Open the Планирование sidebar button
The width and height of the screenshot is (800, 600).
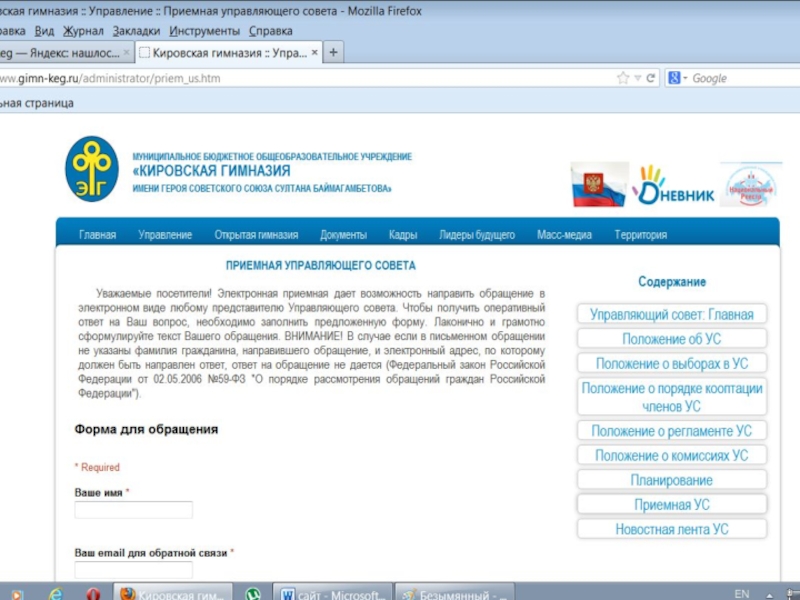tap(672, 480)
